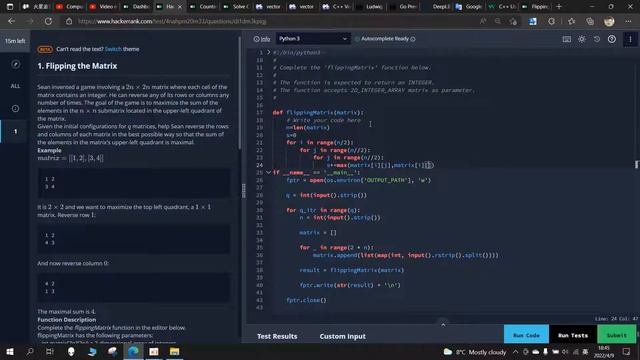Image resolution: width=640 pixels, height=360 pixels.
Task: Switch to the Ludwig browser tab
Action: coord(370,7)
